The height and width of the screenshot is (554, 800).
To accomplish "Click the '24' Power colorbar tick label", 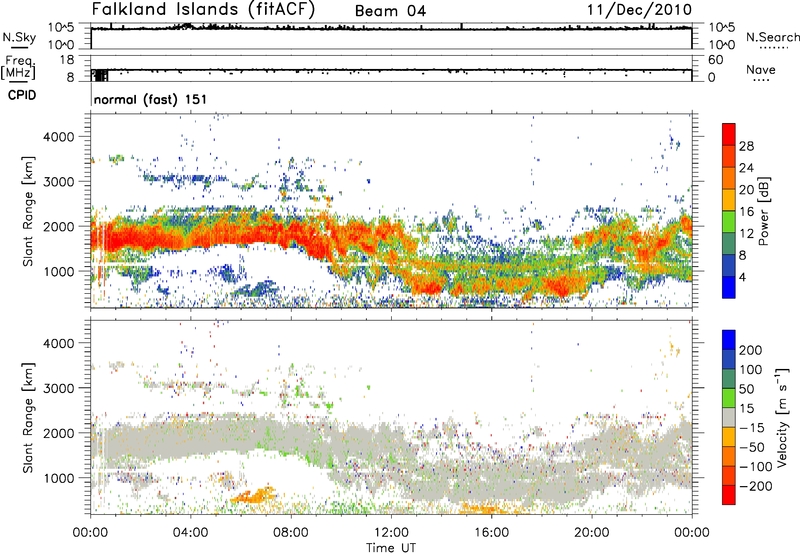I will (x=746, y=168).
